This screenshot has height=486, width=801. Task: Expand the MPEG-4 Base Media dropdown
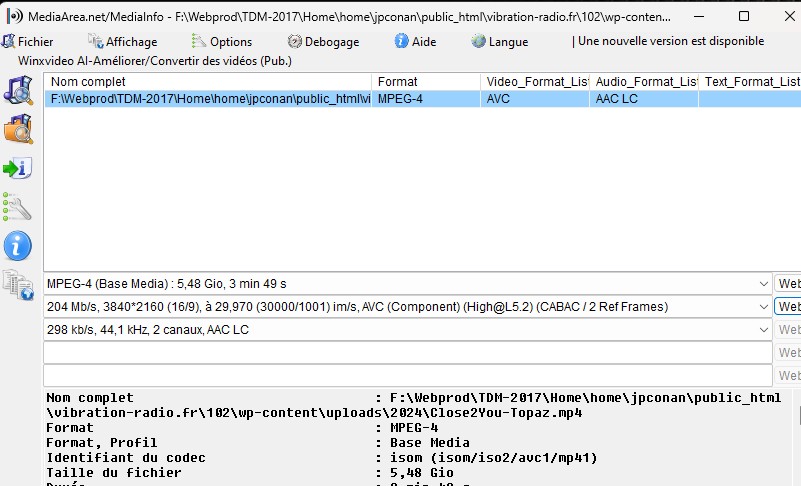762,284
